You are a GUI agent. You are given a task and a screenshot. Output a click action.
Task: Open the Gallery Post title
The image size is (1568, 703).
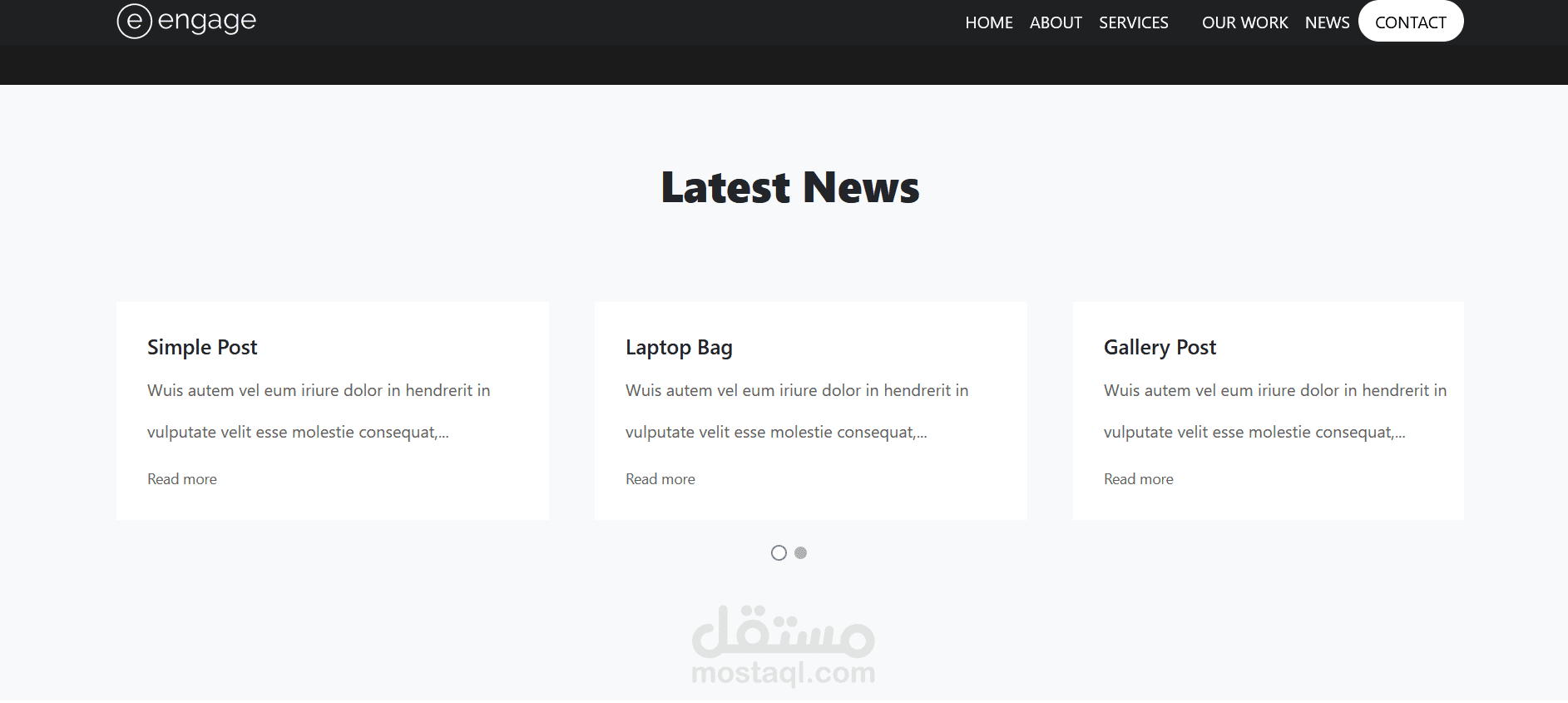pos(1160,347)
